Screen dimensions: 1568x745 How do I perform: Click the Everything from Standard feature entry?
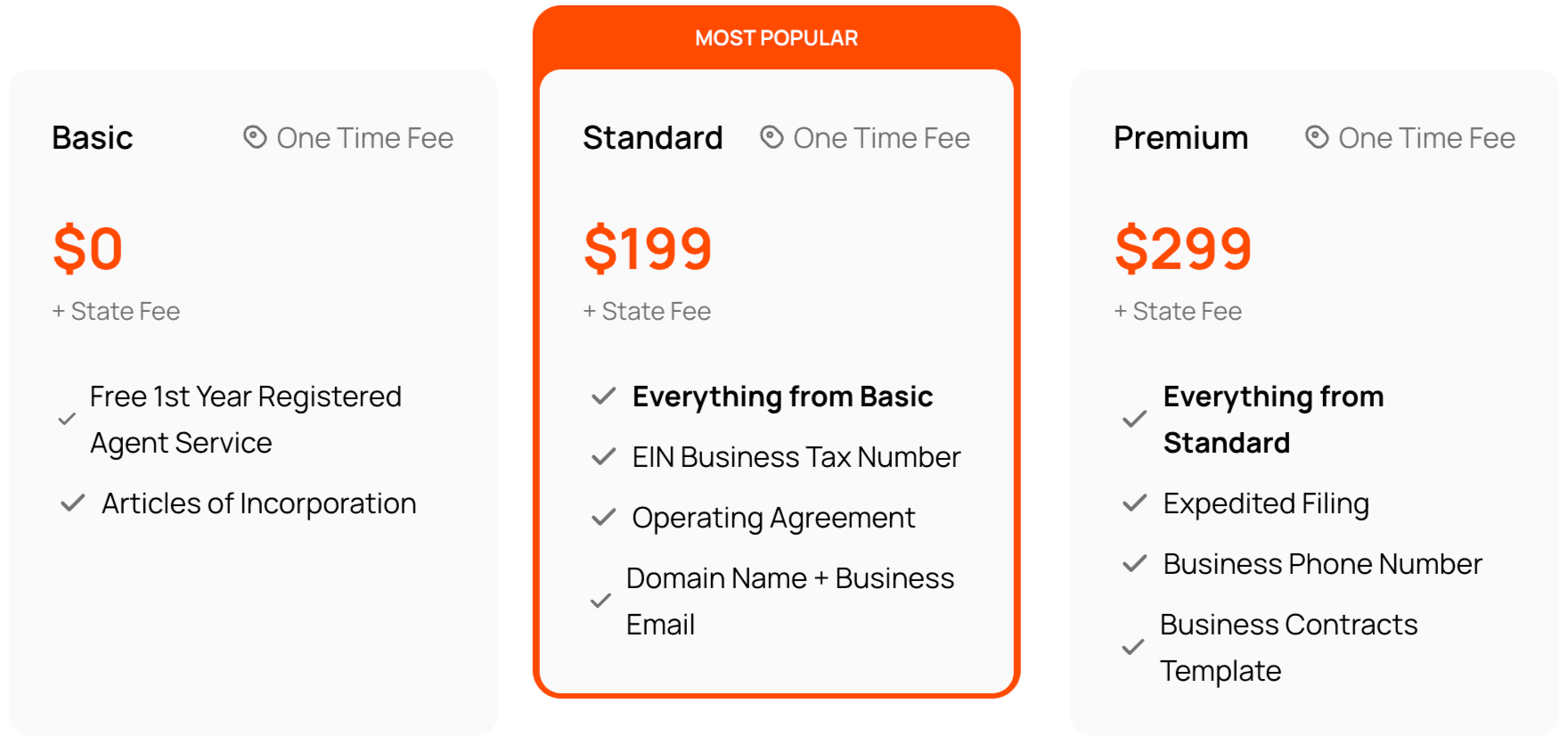pyautogui.click(x=1273, y=419)
